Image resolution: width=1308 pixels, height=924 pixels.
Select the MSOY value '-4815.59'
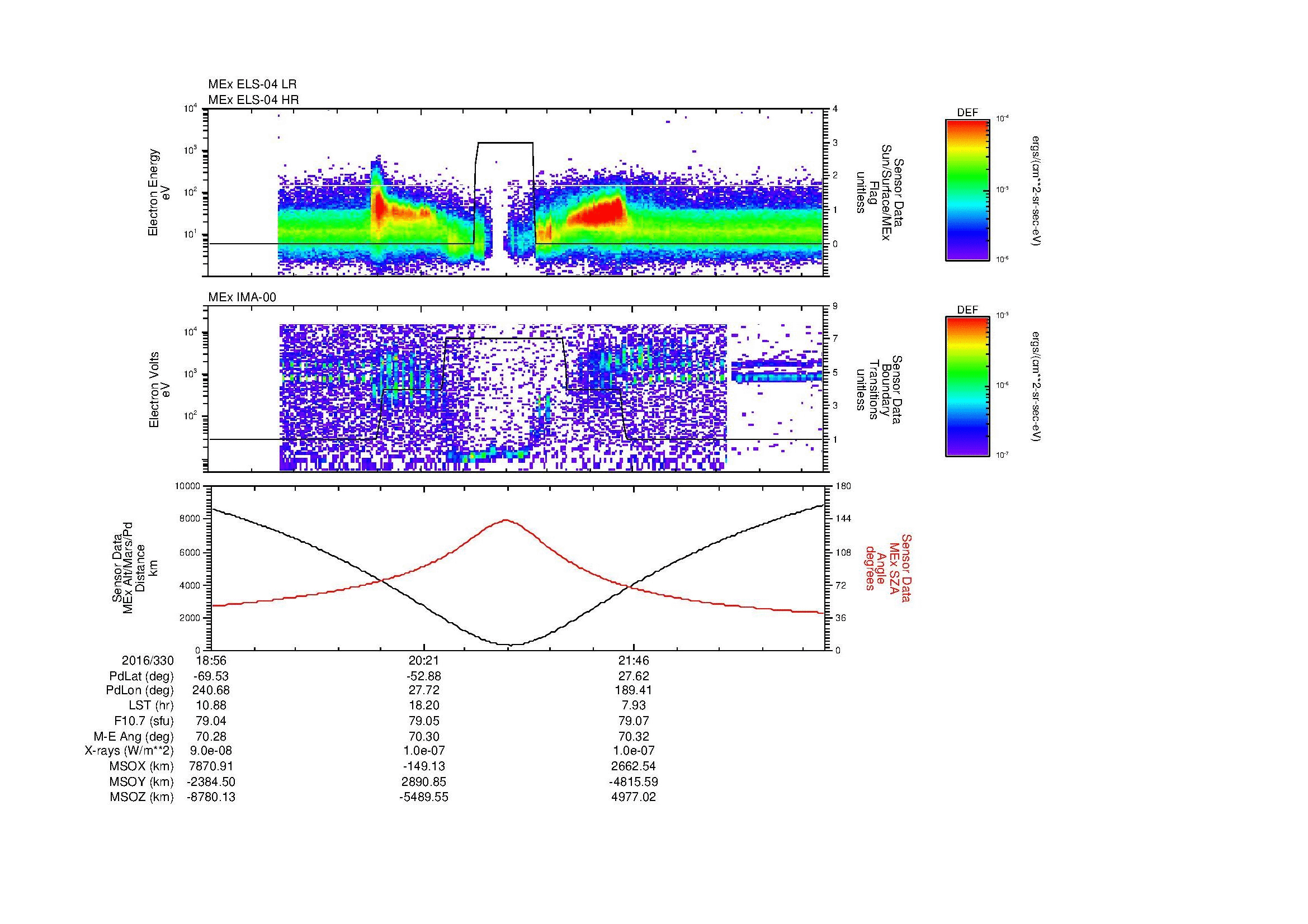[634, 781]
